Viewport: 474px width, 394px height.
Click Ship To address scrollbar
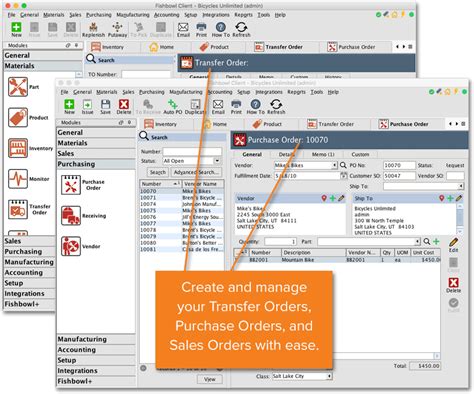(x=460, y=218)
